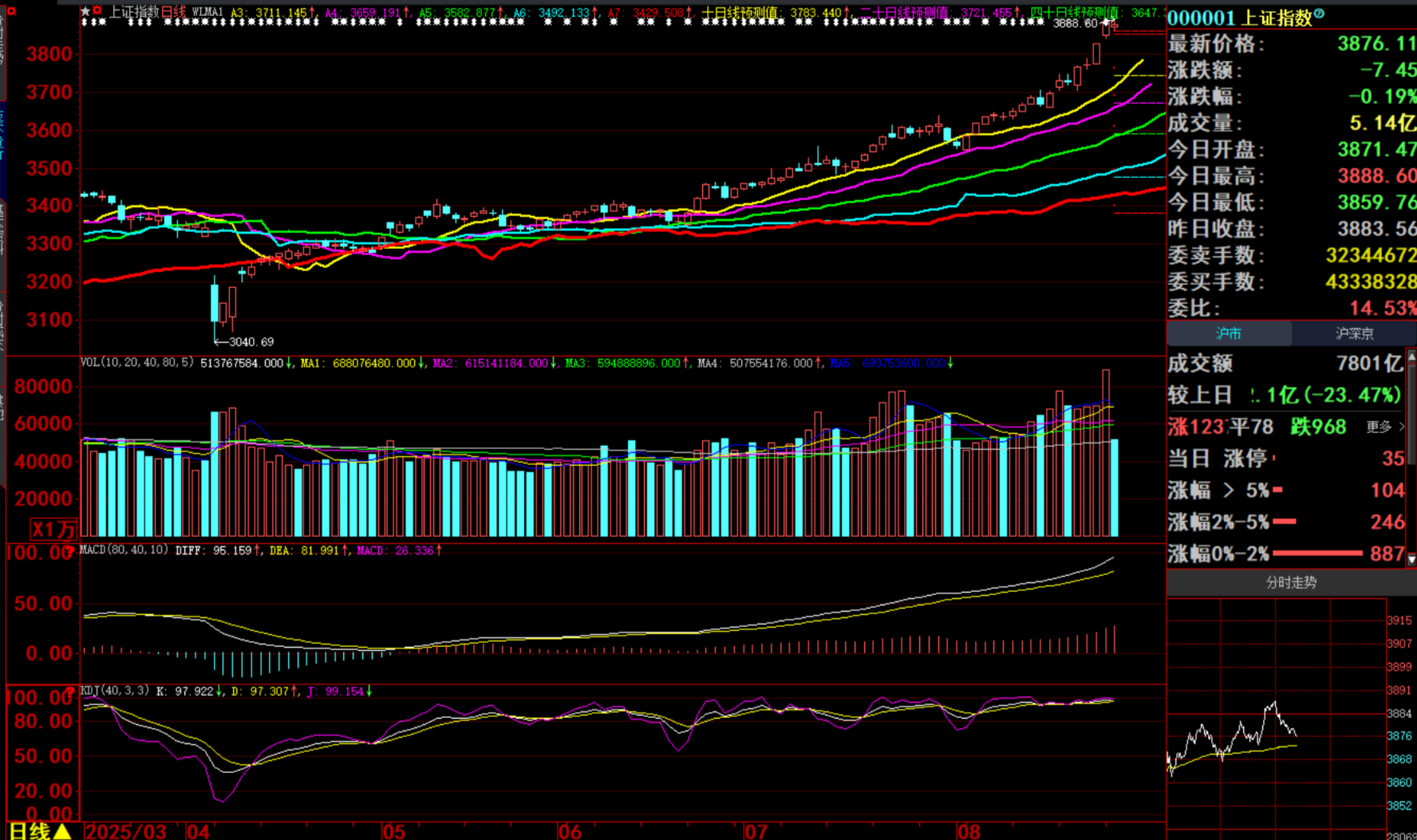
Task: Click the 涨幅2%-5% row count 246
Action: click(1387, 522)
